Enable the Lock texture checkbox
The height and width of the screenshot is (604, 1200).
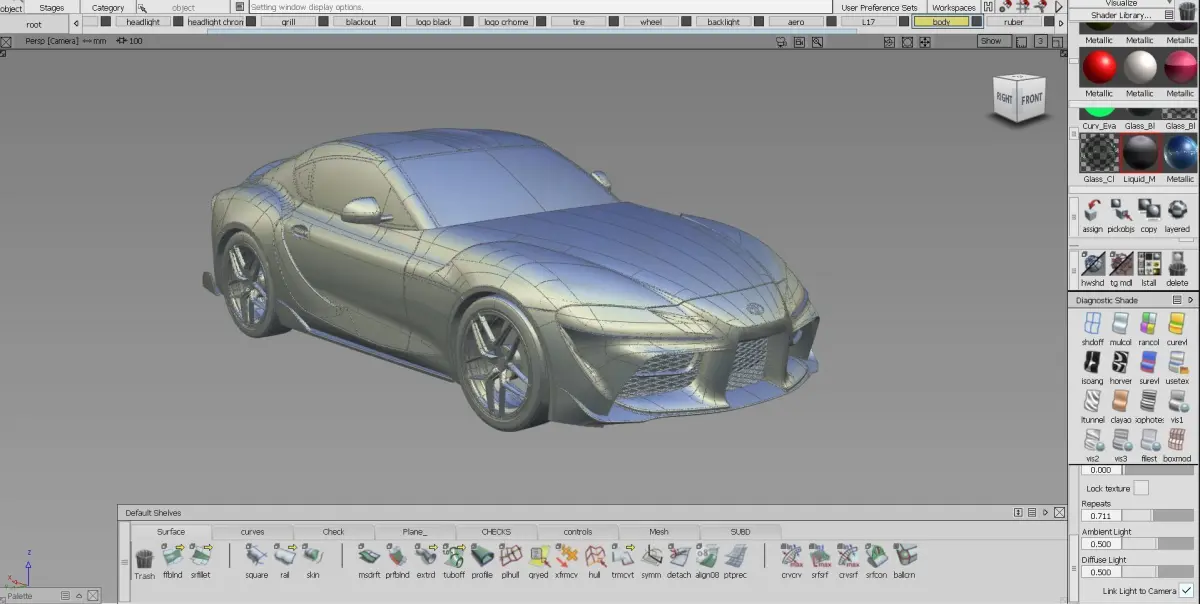pyautogui.click(x=1141, y=488)
